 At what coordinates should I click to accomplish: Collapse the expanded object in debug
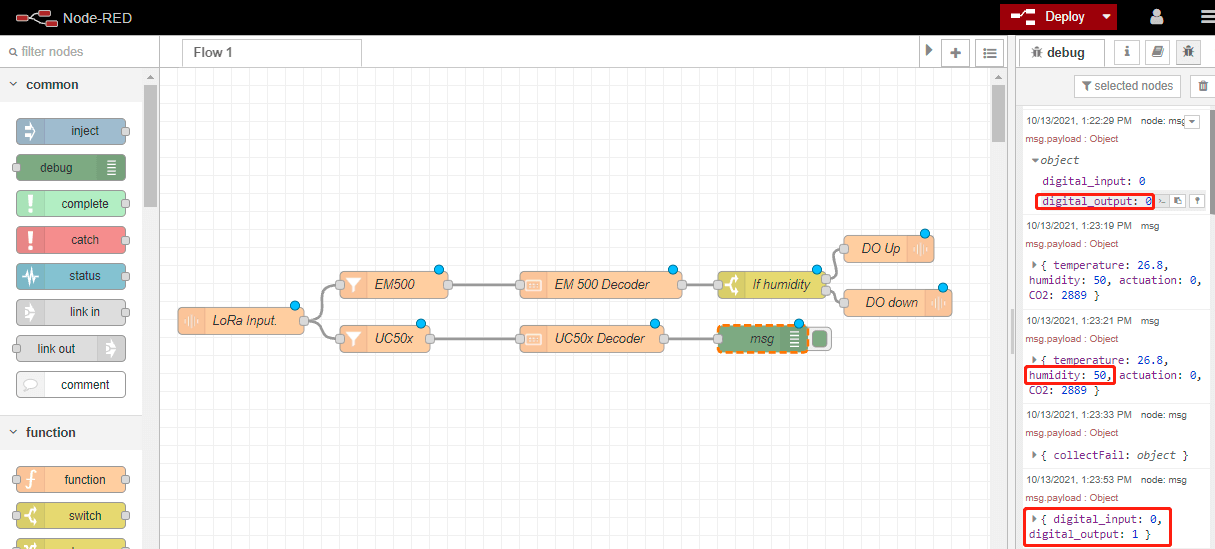(1036, 160)
